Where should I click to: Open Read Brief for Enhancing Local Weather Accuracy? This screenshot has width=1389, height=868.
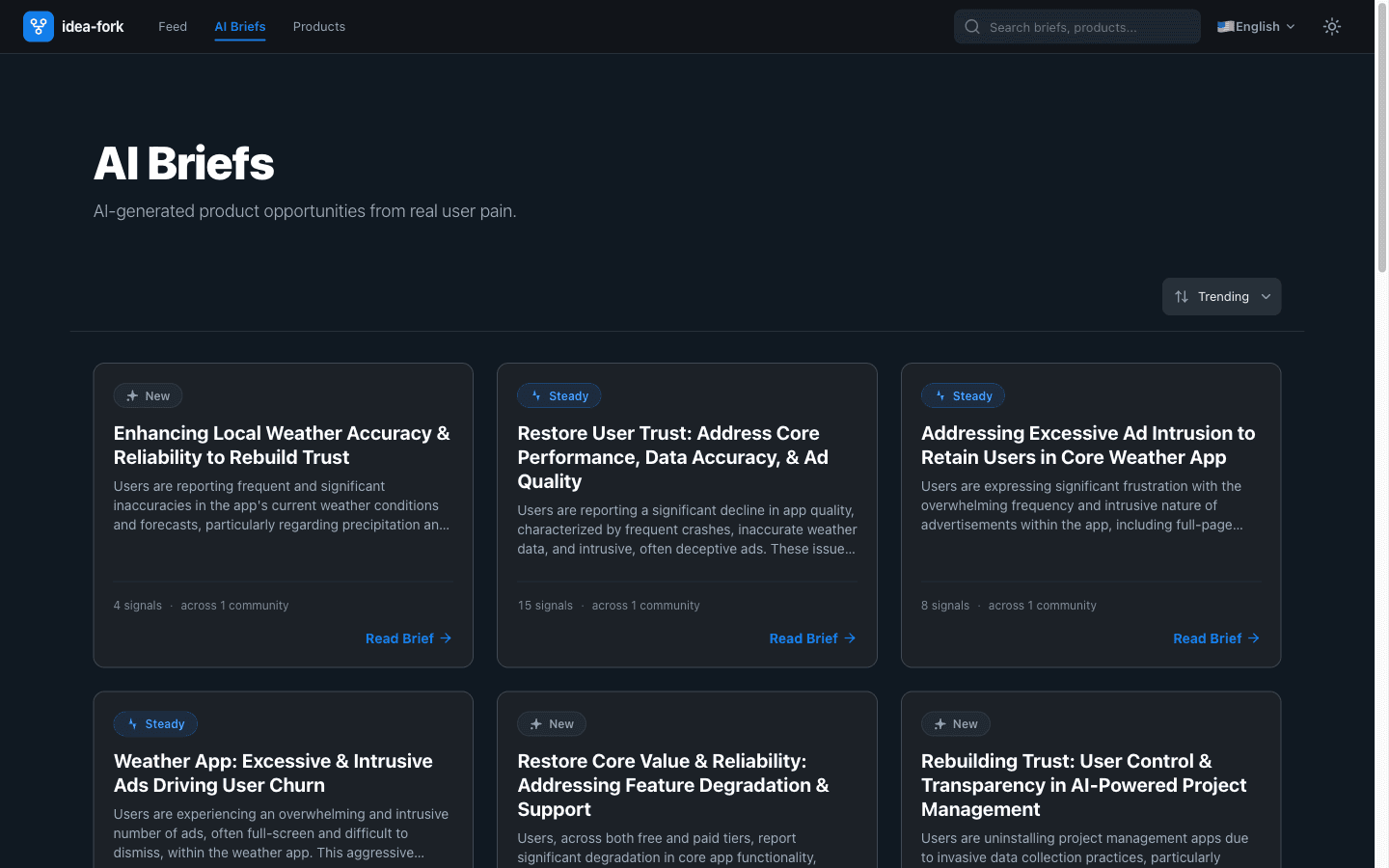point(400,637)
